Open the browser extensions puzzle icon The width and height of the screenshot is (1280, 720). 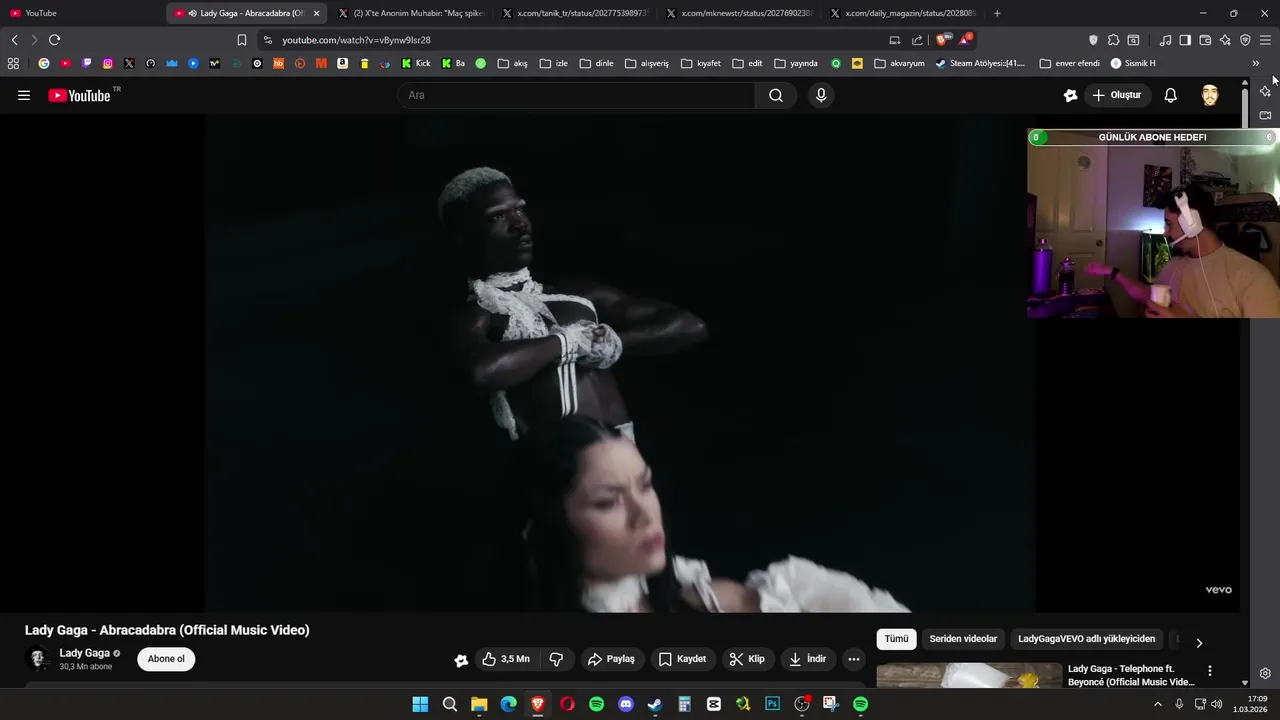(1113, 40)
